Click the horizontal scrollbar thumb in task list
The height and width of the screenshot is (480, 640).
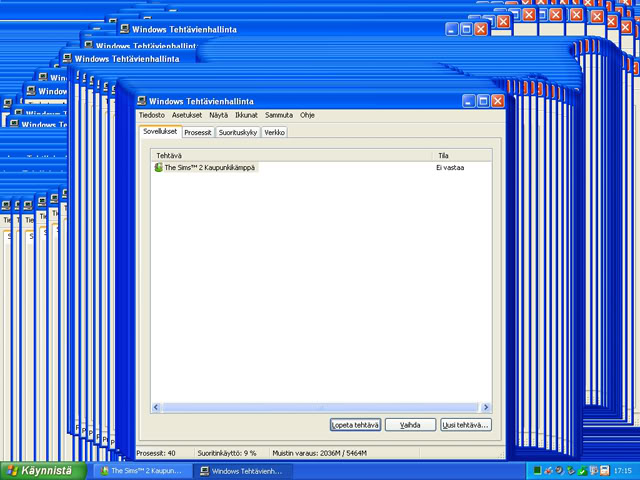[320, 407]
